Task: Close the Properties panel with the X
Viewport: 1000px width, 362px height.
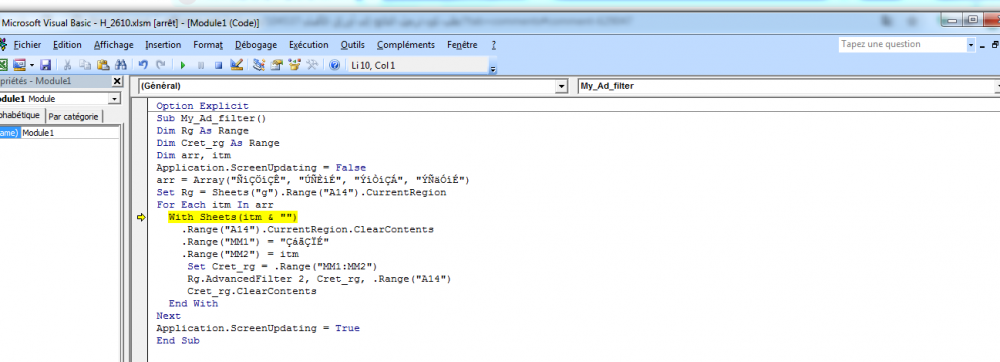Action: pyautogui.click(x=117, y=81)
